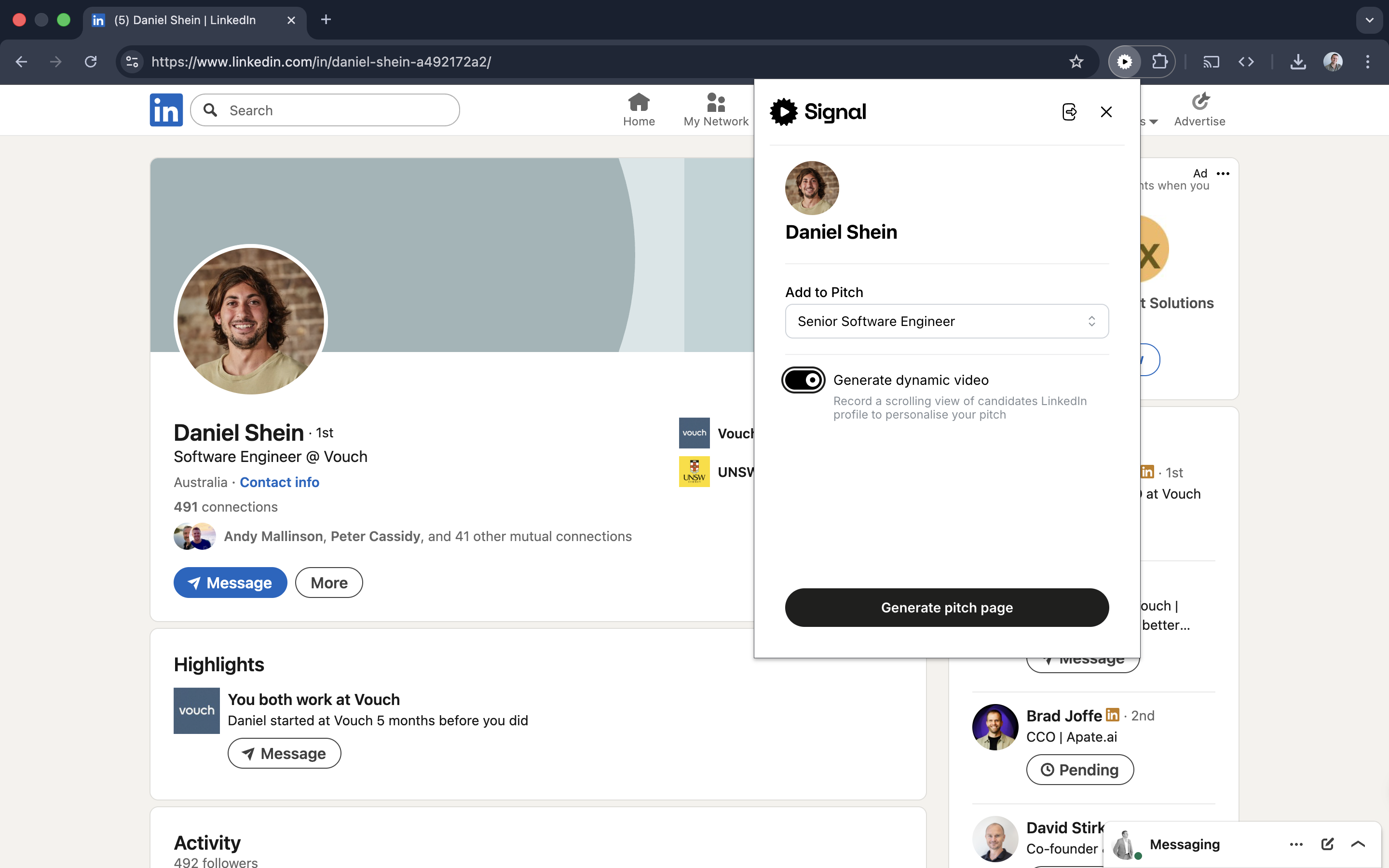Click the LinkedIn search field
Image resolution: width=1389 pixels, height=868 pixels.
333,110
